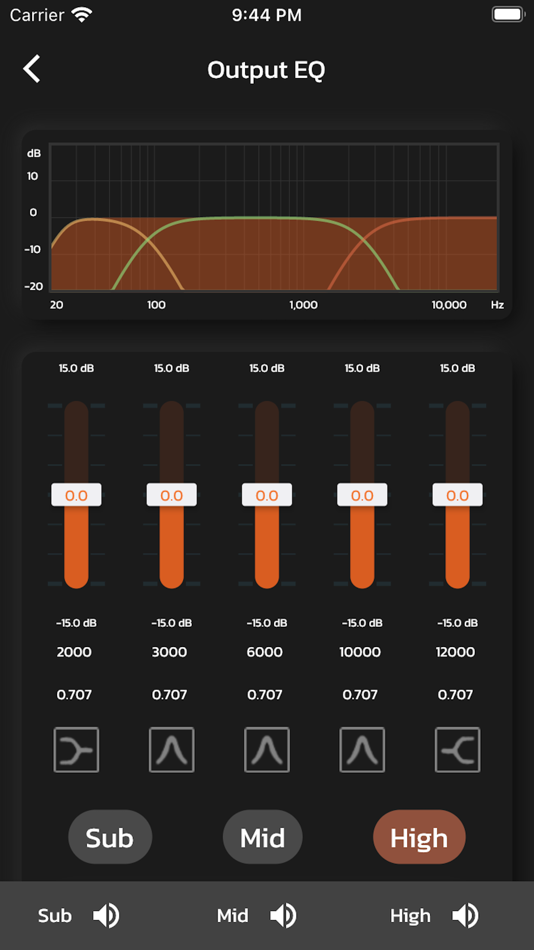Edit the 0.707 Q value under 10000
Viewport: 534px width, 950px height.
(x=360, y=695)
